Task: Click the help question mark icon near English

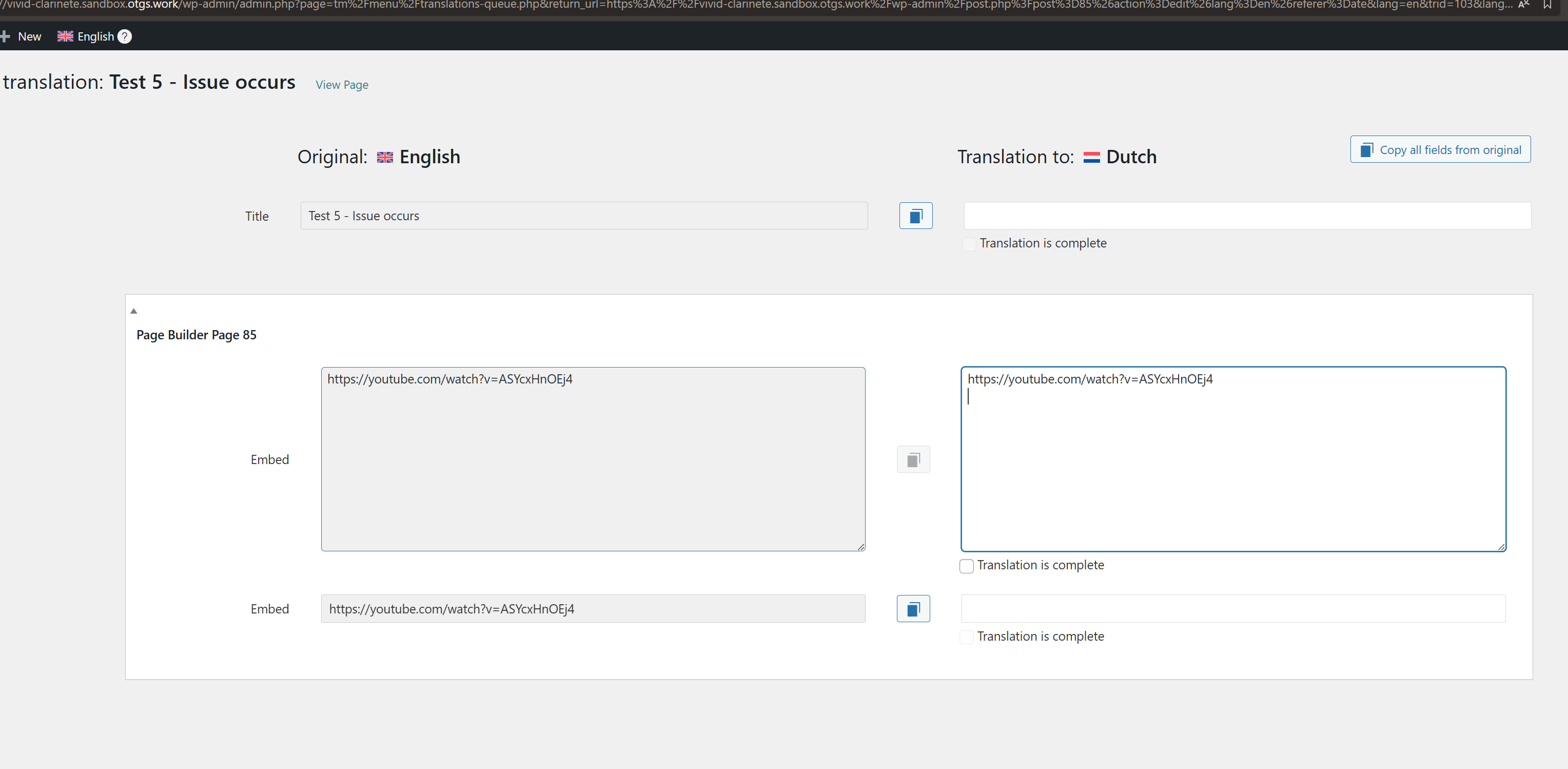Action: (124, 36)
